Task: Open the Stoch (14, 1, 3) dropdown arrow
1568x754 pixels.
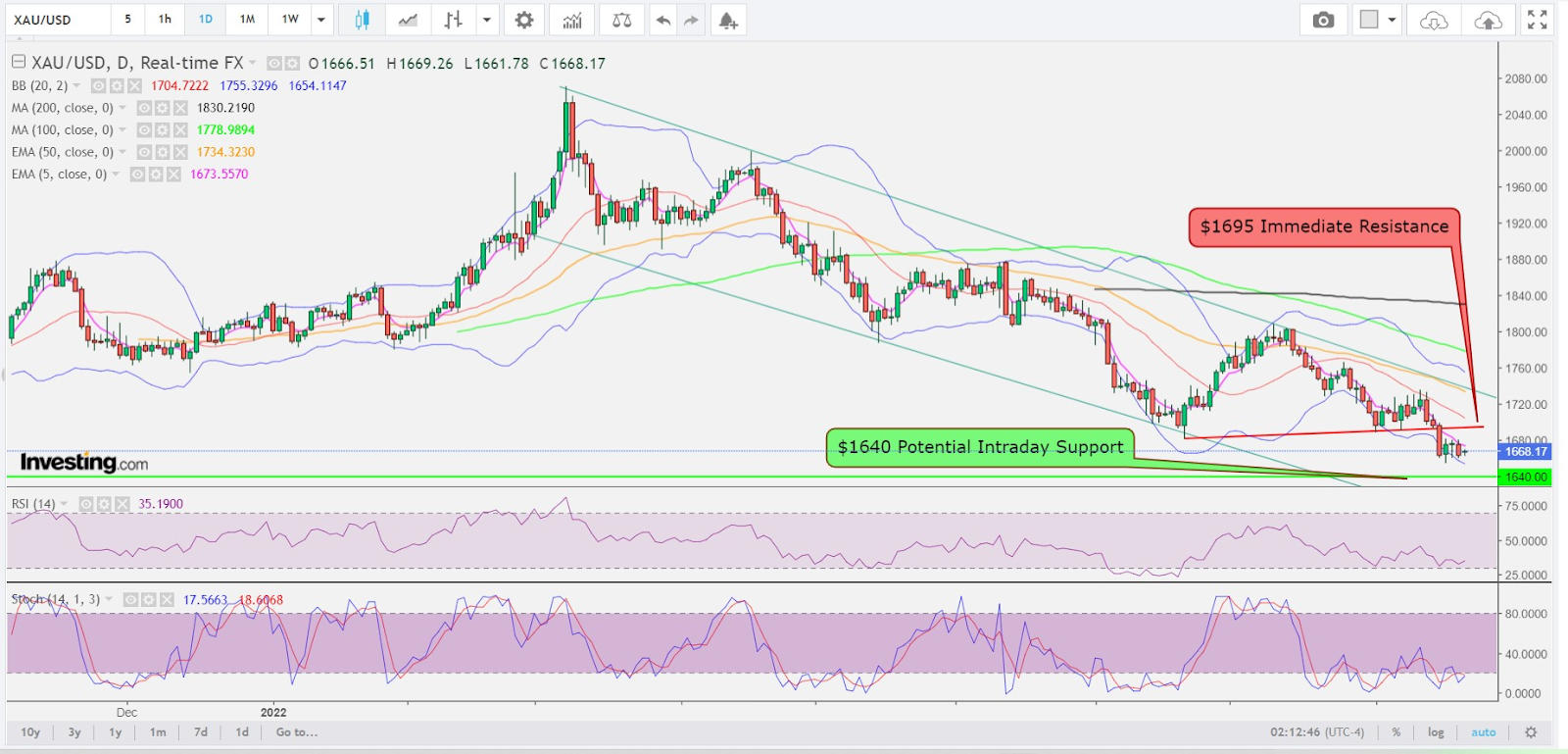Action: tap(109, 599)
